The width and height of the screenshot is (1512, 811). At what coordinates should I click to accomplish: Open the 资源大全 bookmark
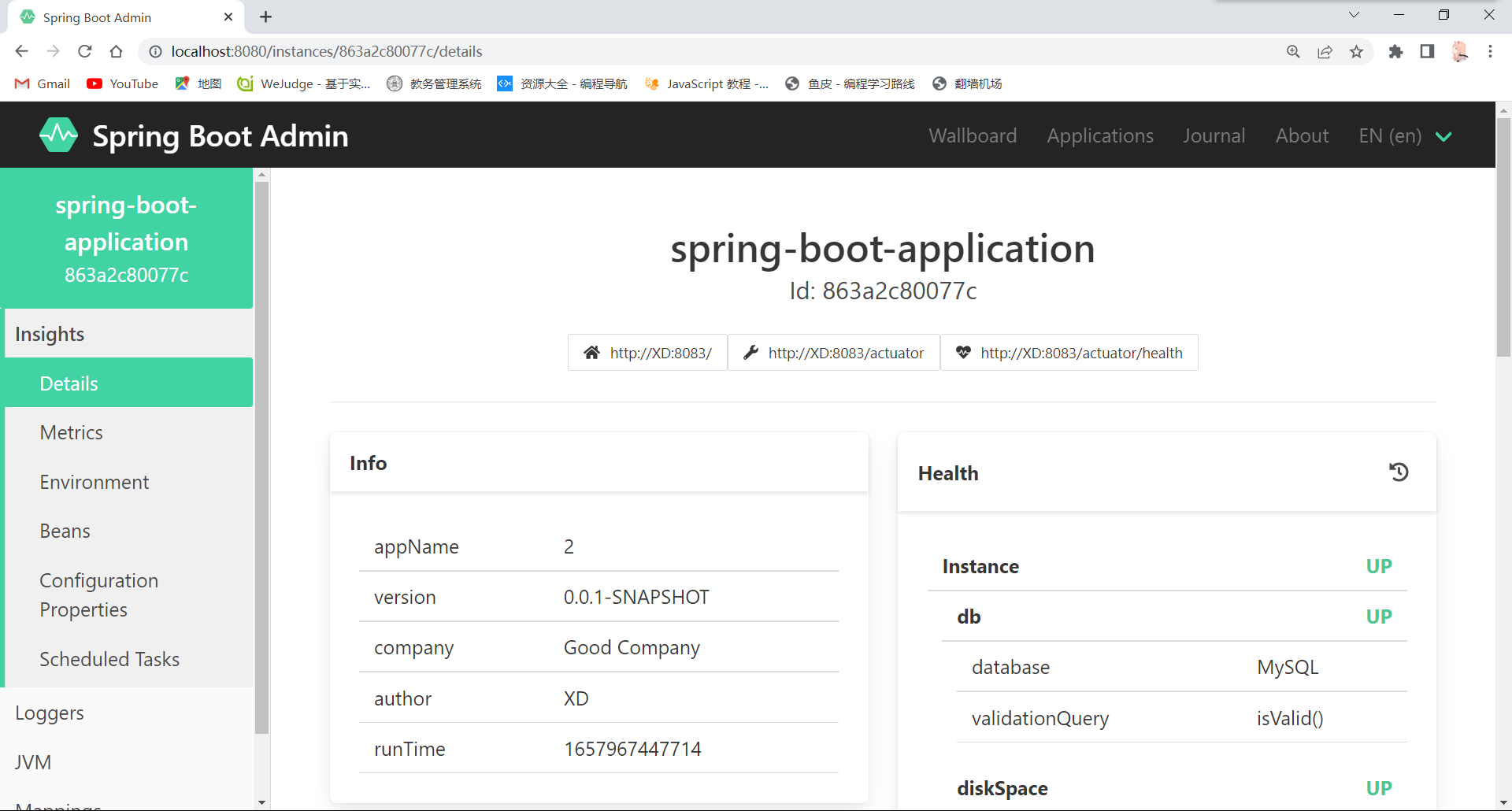(562, 83)
